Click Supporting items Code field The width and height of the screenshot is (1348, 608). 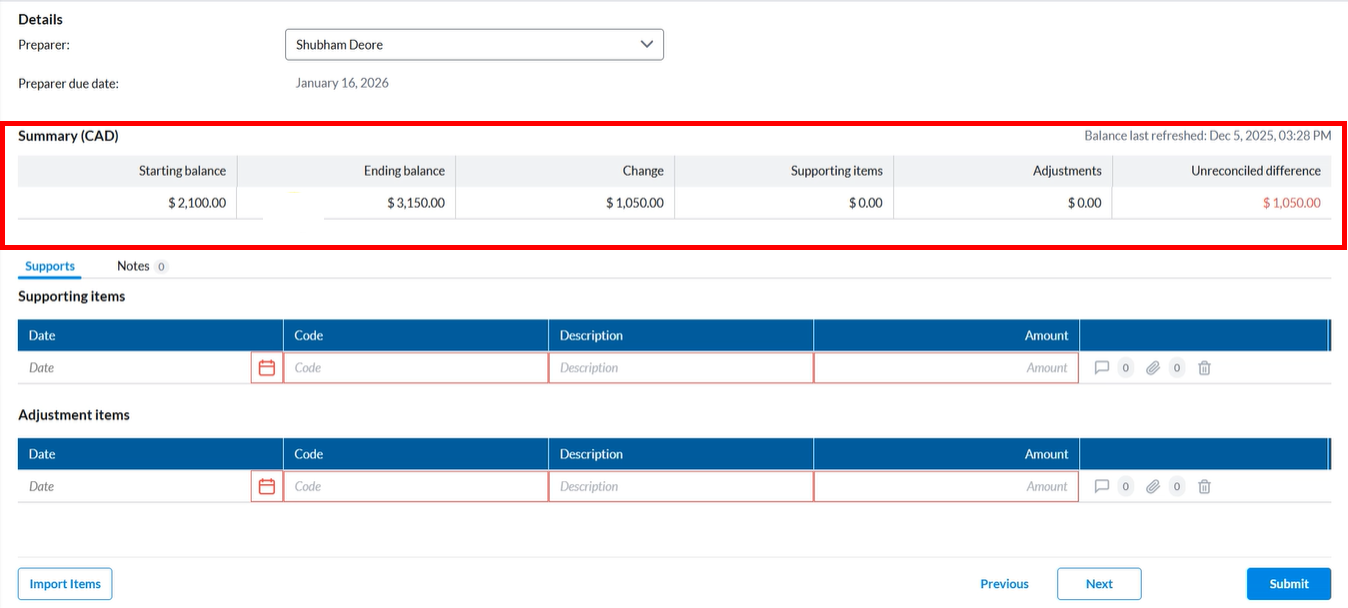pyautogui.click(x=415, y=368)
